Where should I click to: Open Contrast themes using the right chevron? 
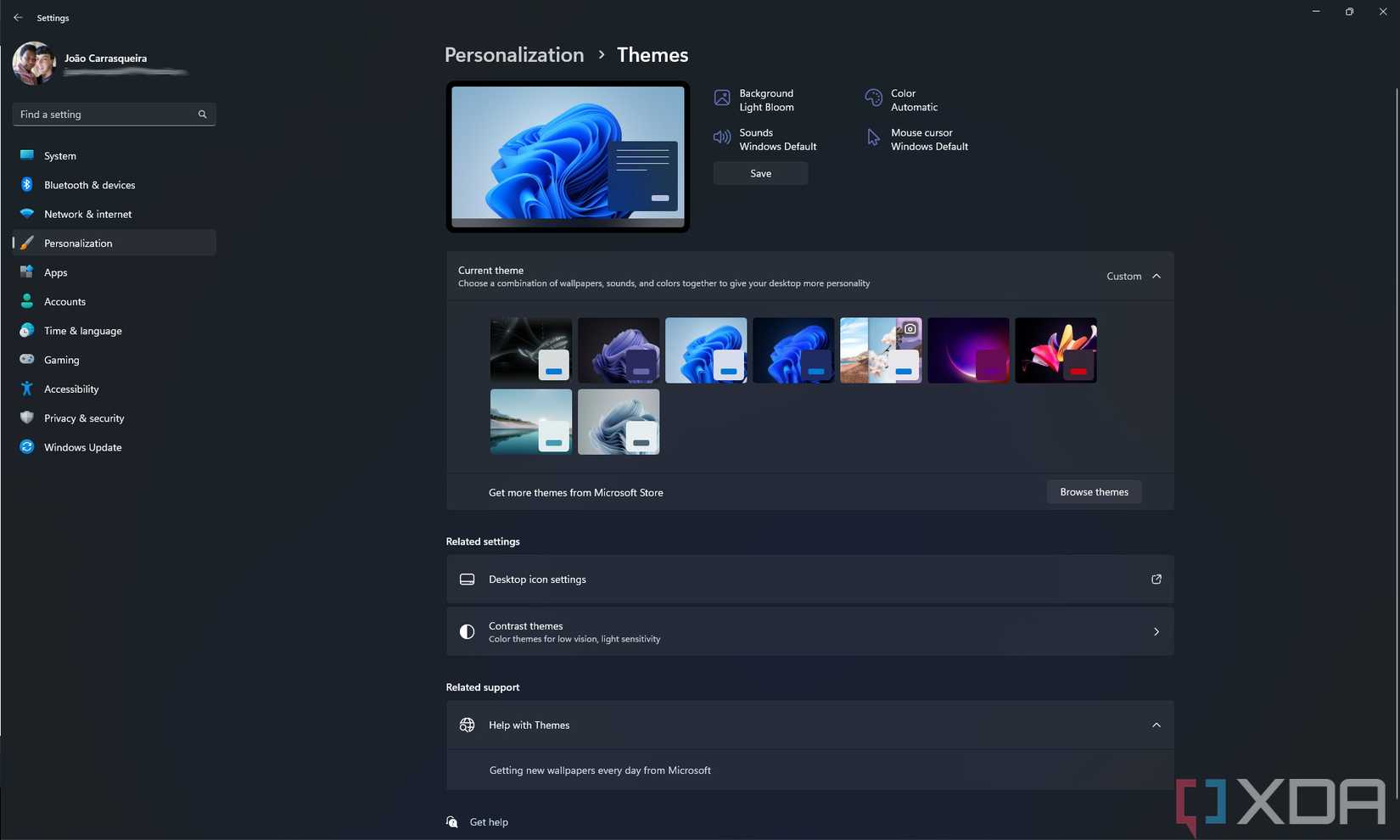[x=1156, y=631]
